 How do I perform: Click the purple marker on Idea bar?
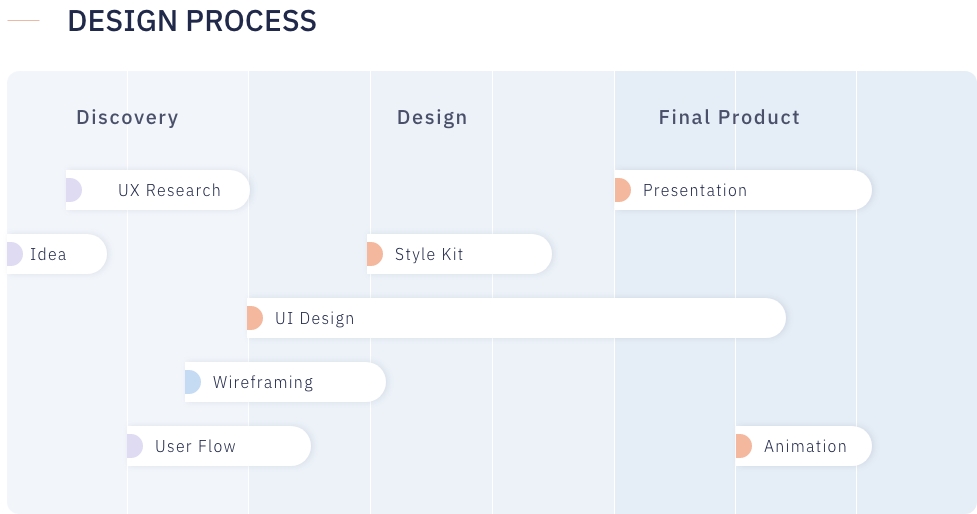click(x=15, y=254)
